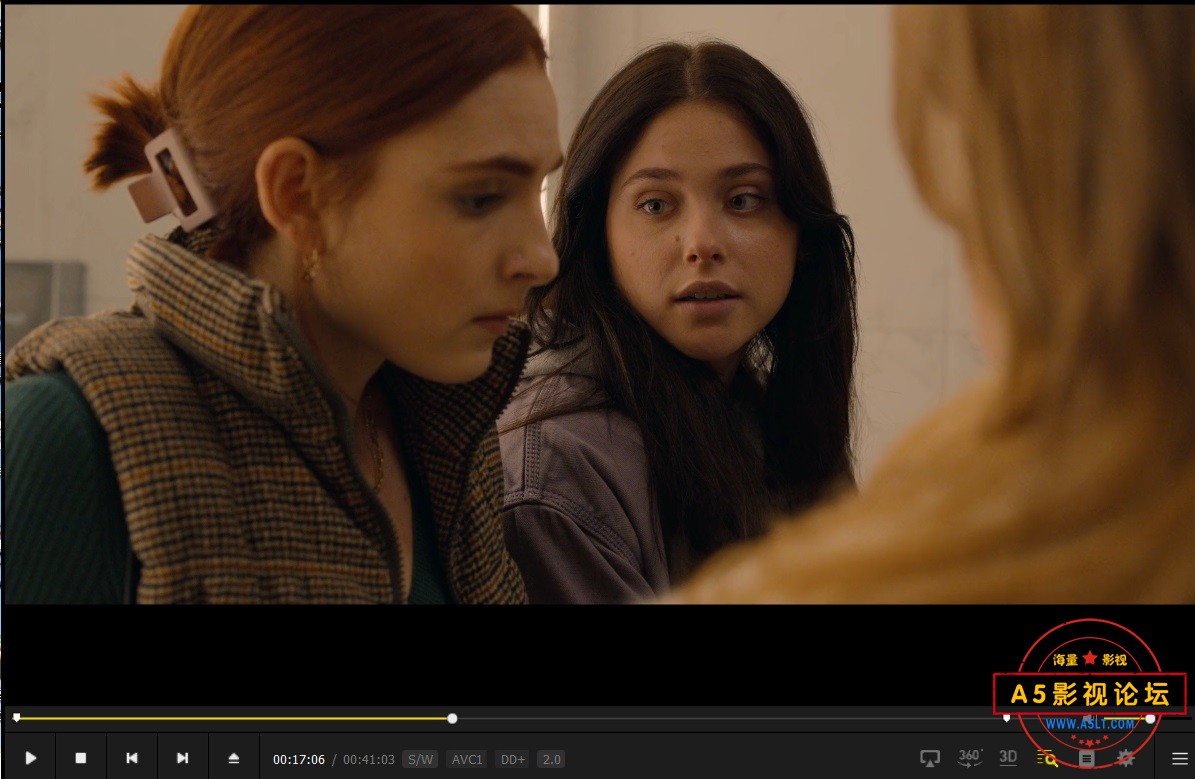Open a file with the eject icon
The image size is (1195, 779).
pos(234,758)
